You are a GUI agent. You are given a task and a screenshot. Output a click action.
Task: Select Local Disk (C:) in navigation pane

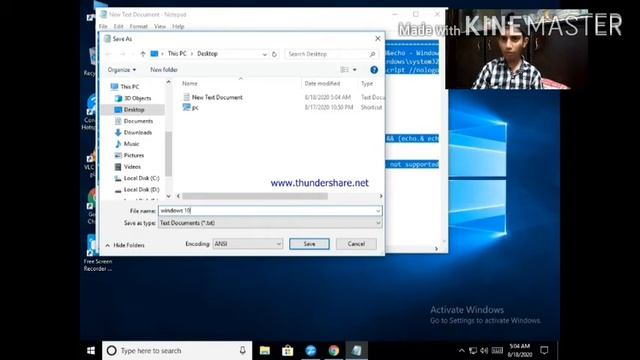pos(137,178)
